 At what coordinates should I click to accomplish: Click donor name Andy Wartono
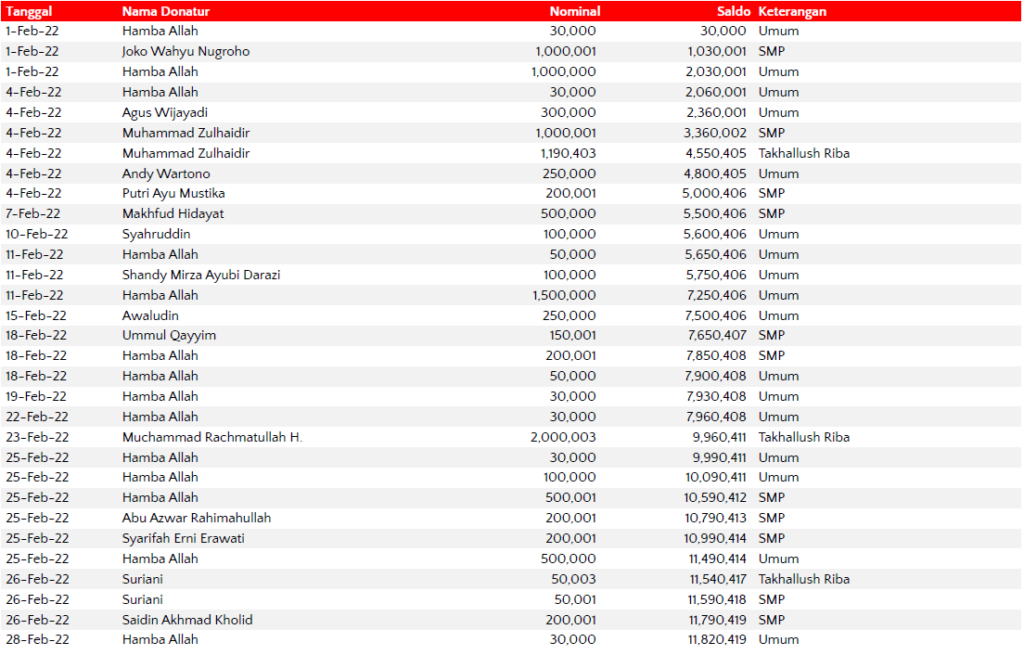click(166, 174)
